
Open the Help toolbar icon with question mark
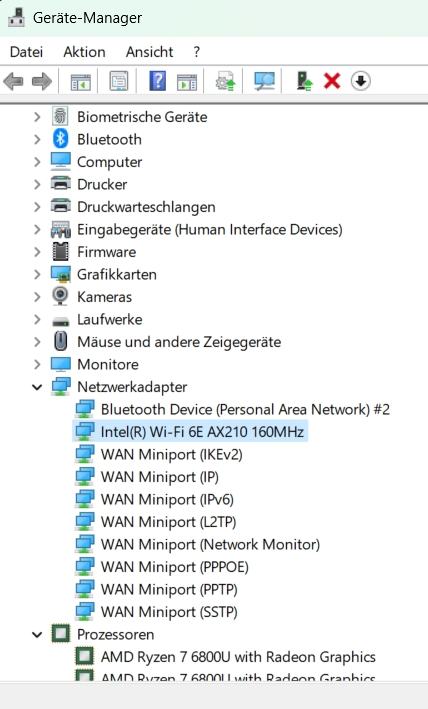pos(157,82)
